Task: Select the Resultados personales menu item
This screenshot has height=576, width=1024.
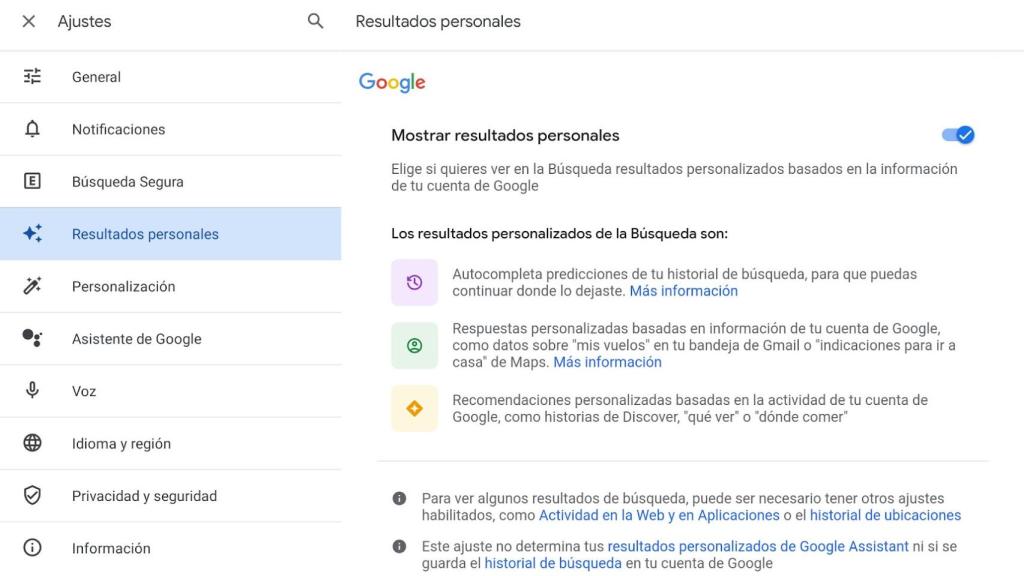Action: pyautogui.click(x=170, y=234)
